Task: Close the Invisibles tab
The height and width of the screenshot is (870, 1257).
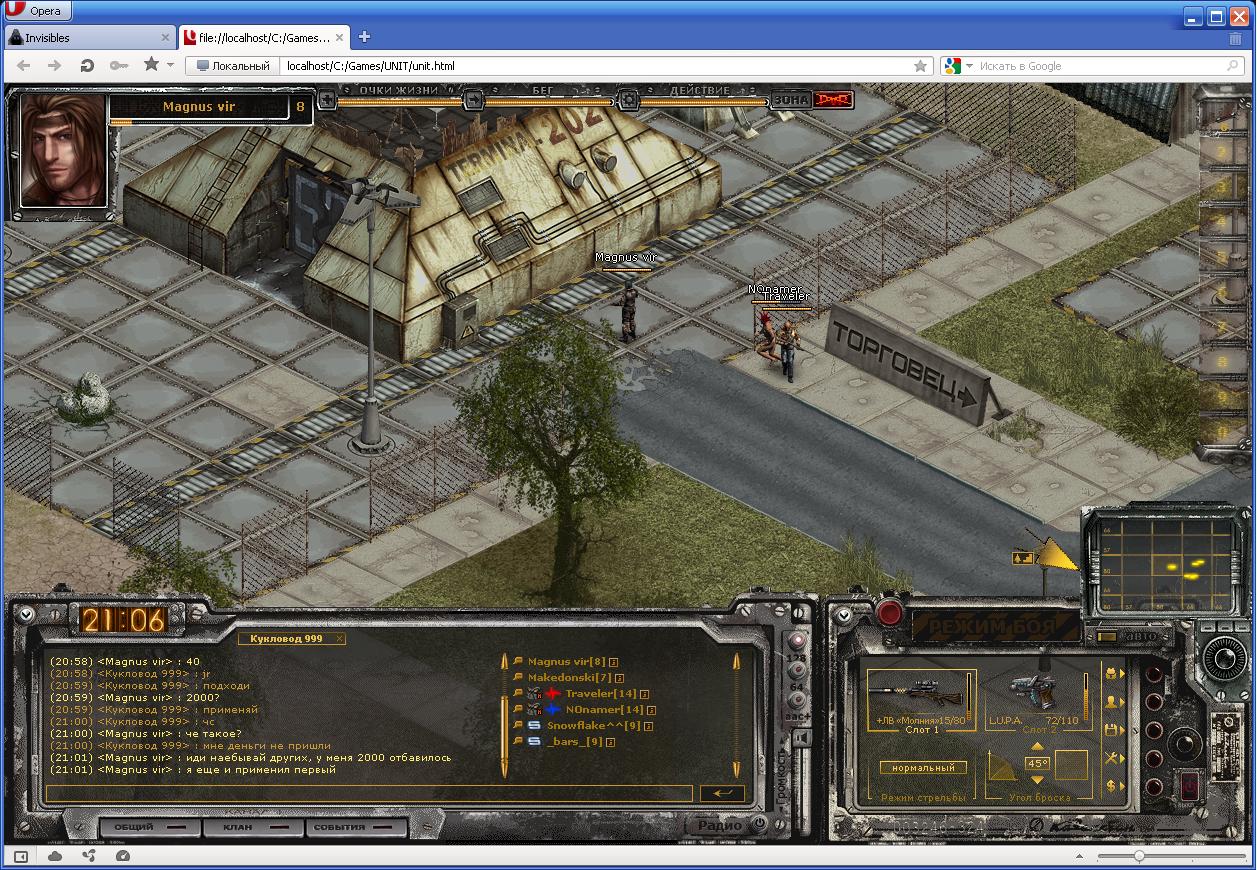Action: pyautogui.click(x=165, y=38)
